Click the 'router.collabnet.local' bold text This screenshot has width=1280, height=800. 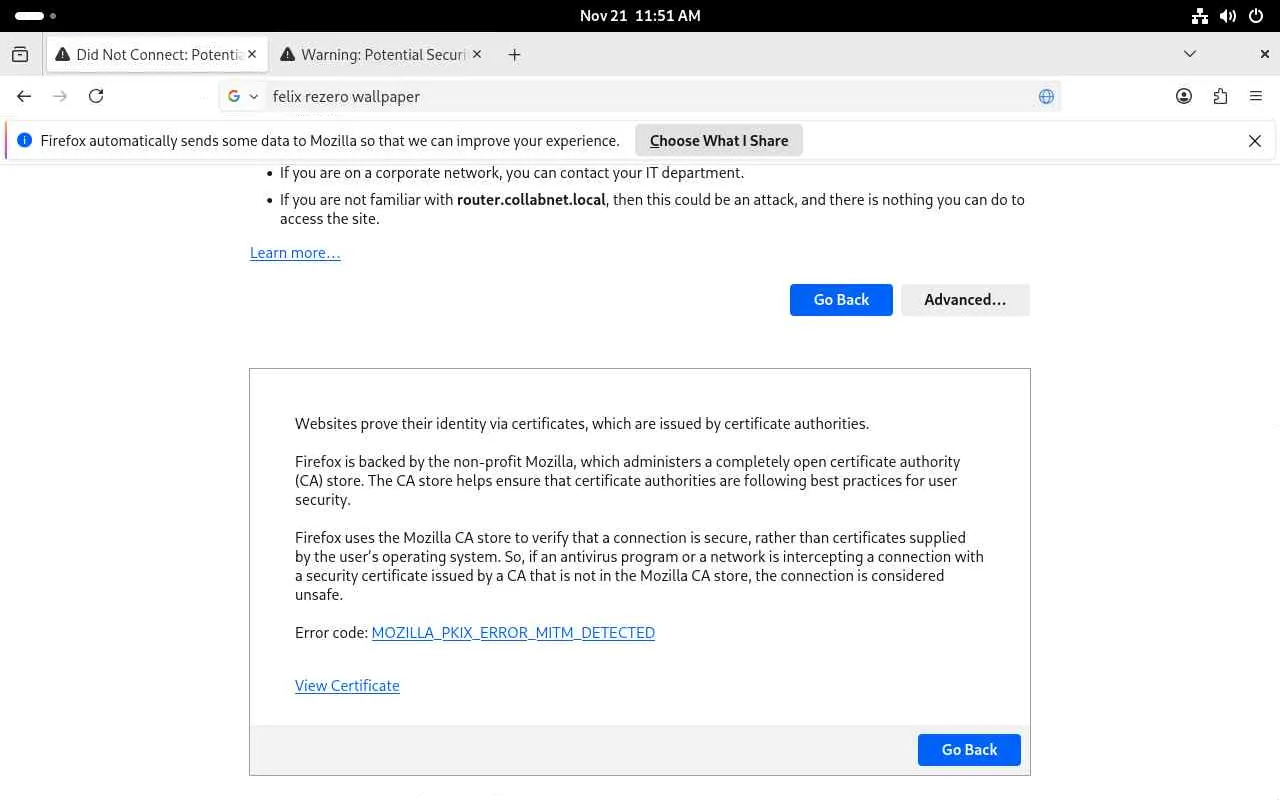coord(531,200)
